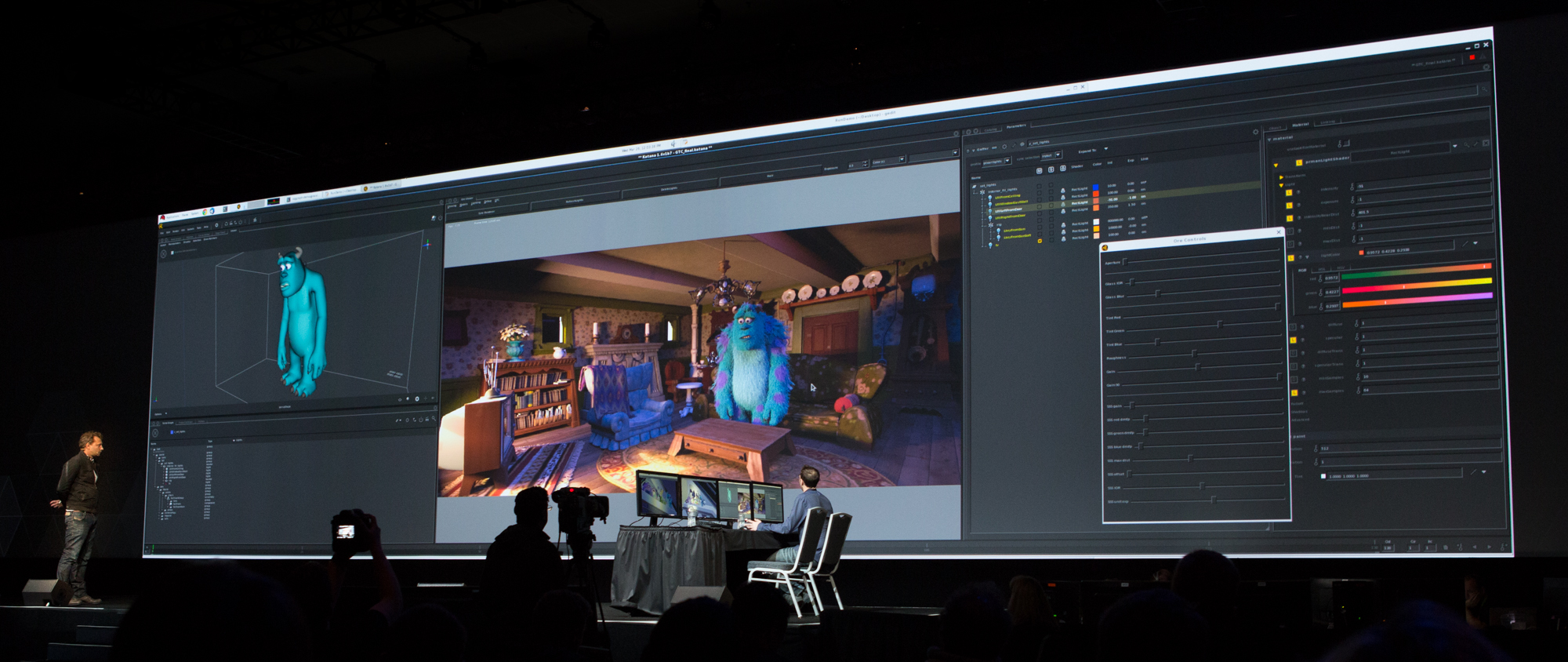The height and width of the screenshot is (662, 1568).
Task: Toggle the grey D badge beside diffuse
Action: 1293,327
